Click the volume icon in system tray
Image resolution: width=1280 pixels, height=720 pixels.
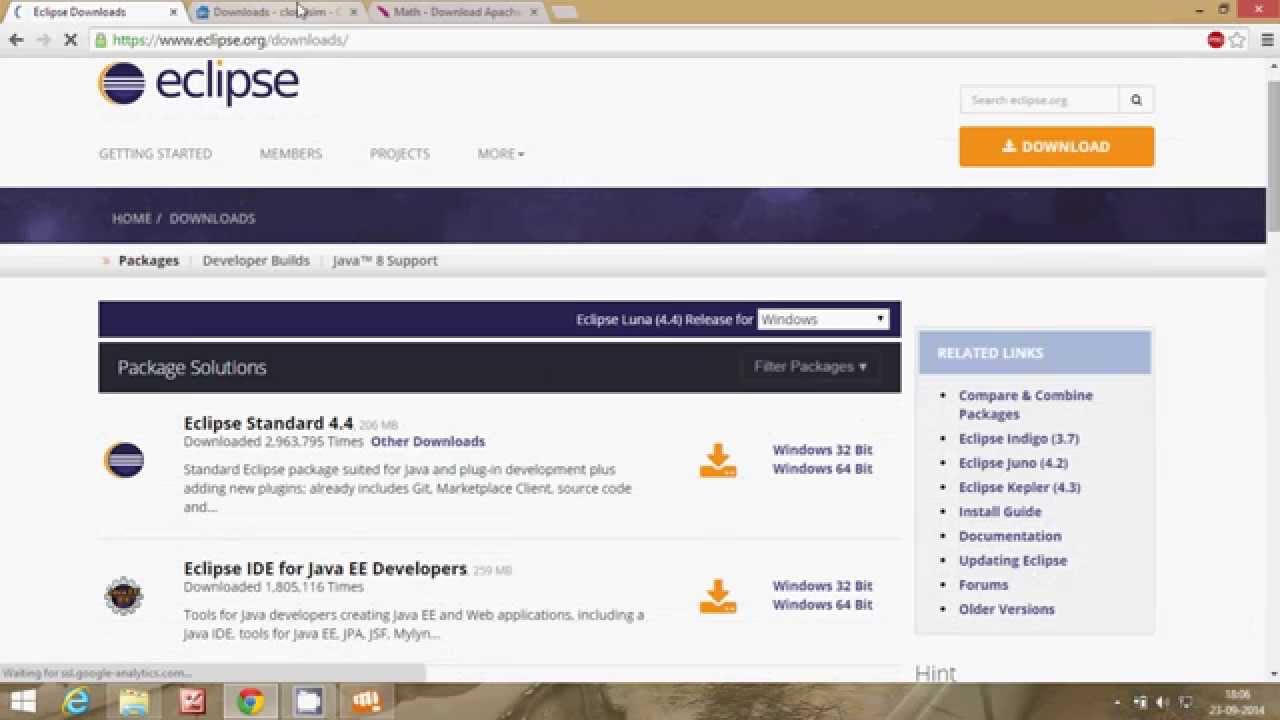tap(1163, 702)
